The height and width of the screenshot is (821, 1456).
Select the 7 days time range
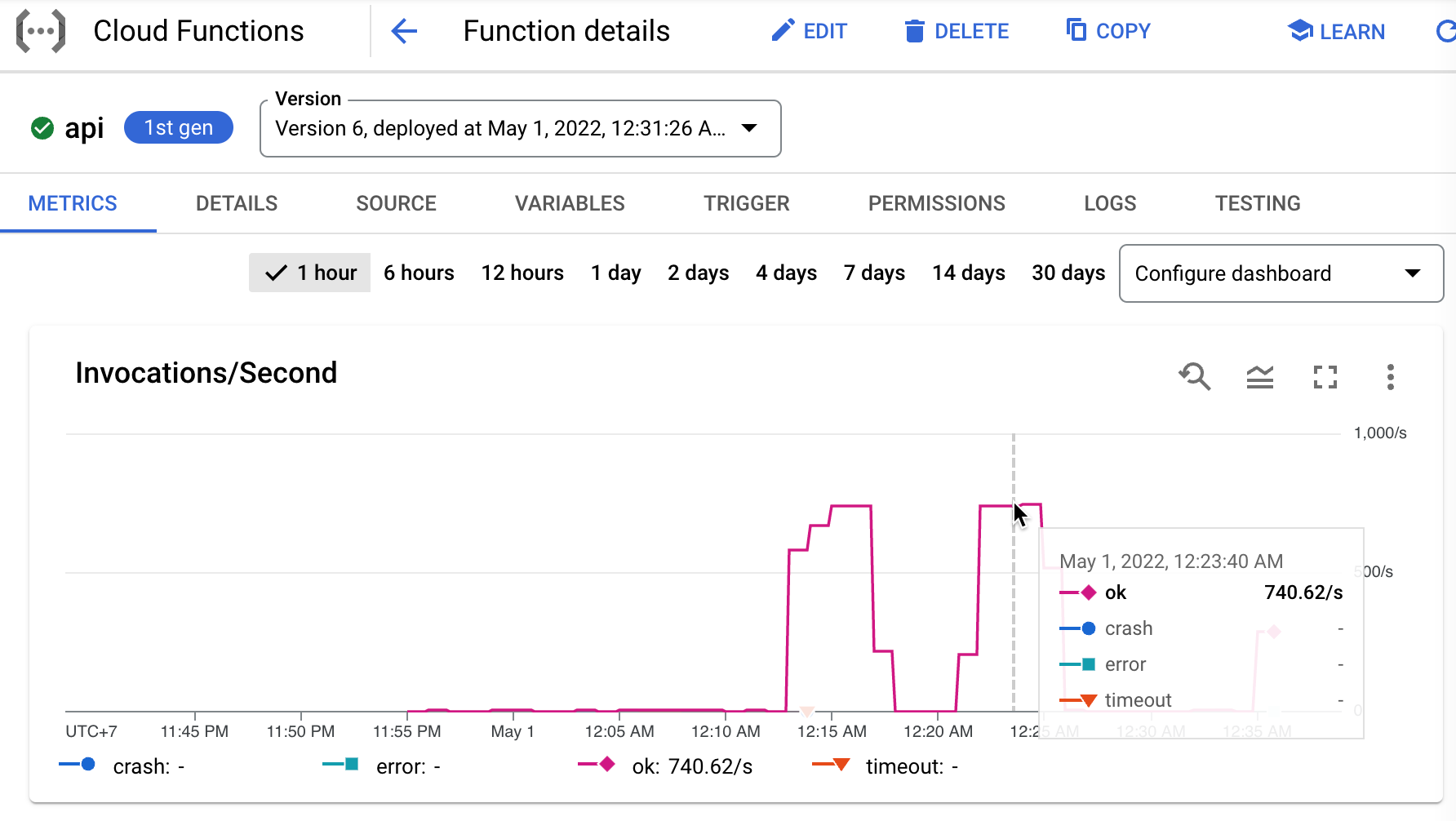(x=874, y=273)
